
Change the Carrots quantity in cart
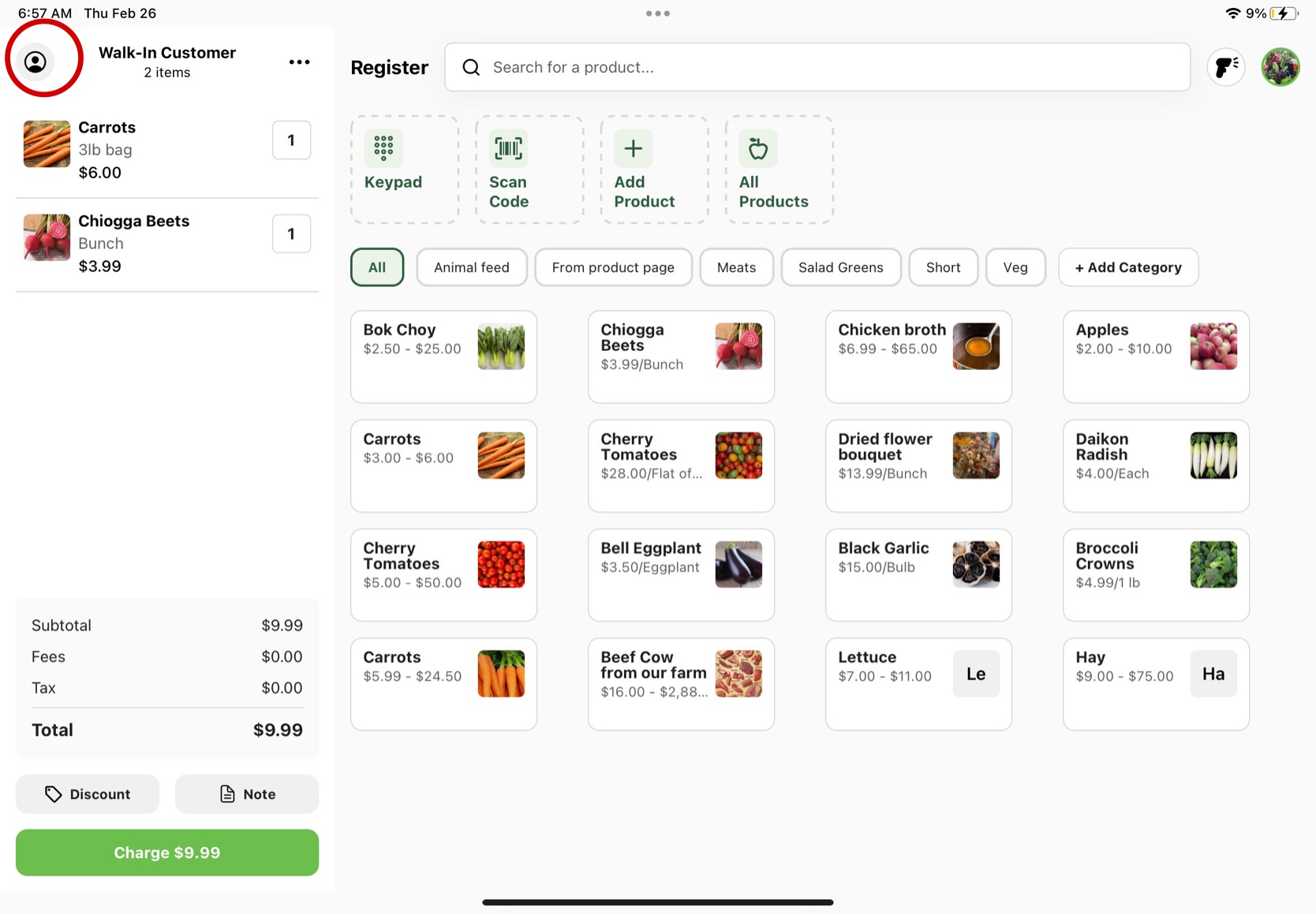(291, 140)
